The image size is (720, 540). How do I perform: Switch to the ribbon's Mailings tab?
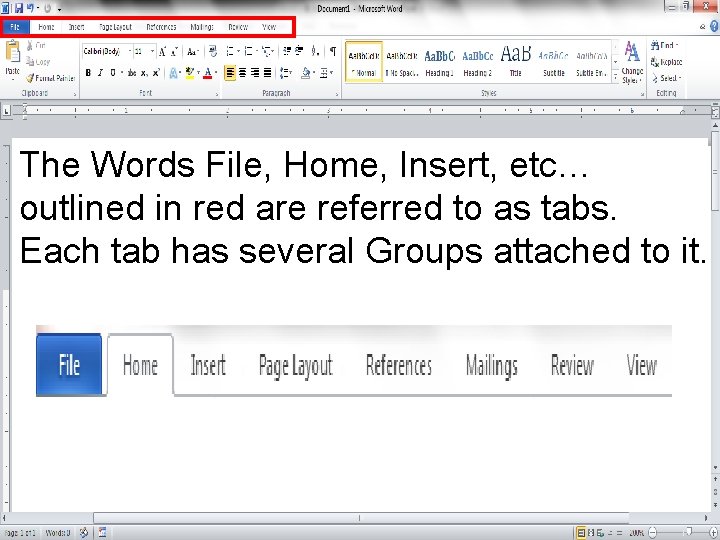tap(202, 27)
